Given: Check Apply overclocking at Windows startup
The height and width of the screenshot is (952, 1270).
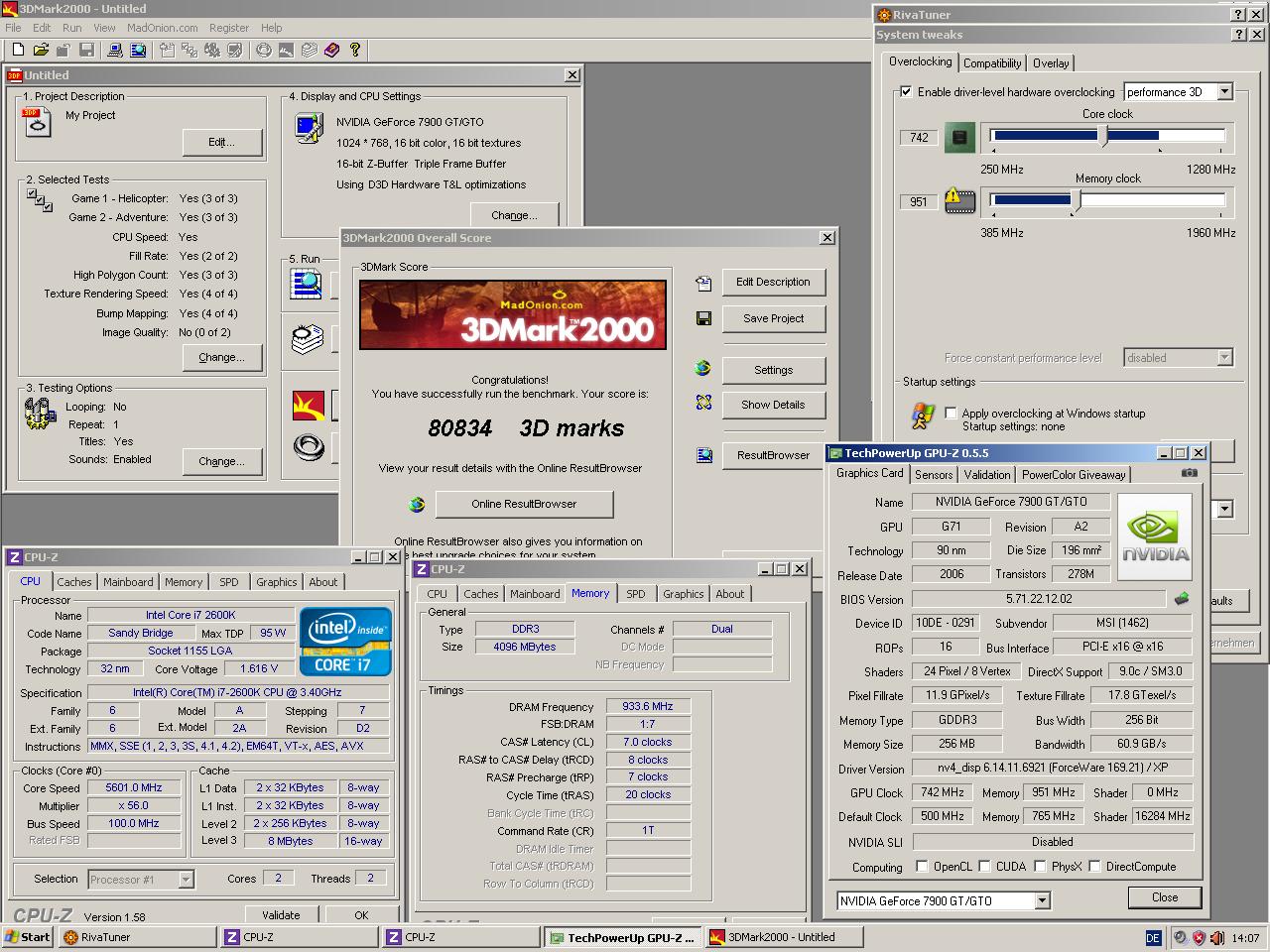Looking at the screenshot, I should pyautogui.click(x=951, y=414).
